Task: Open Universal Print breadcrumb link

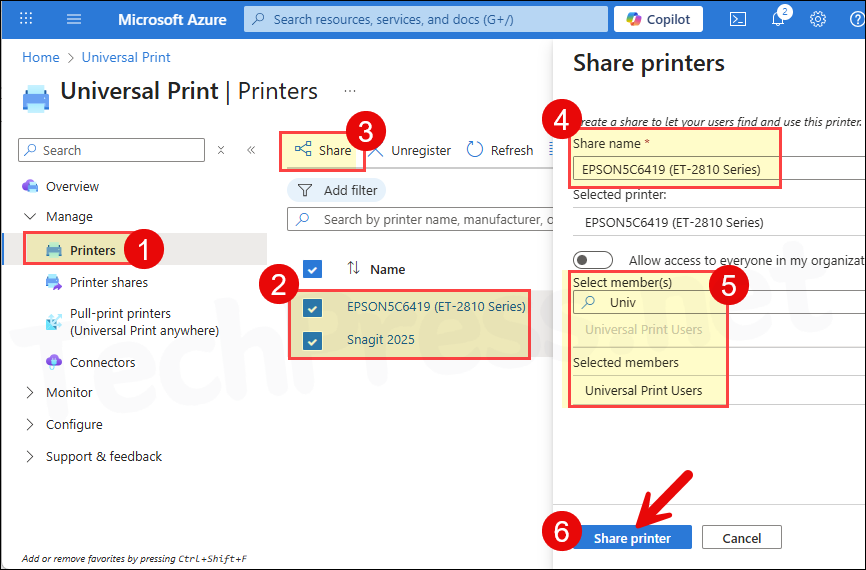Action: coord(126,57)
